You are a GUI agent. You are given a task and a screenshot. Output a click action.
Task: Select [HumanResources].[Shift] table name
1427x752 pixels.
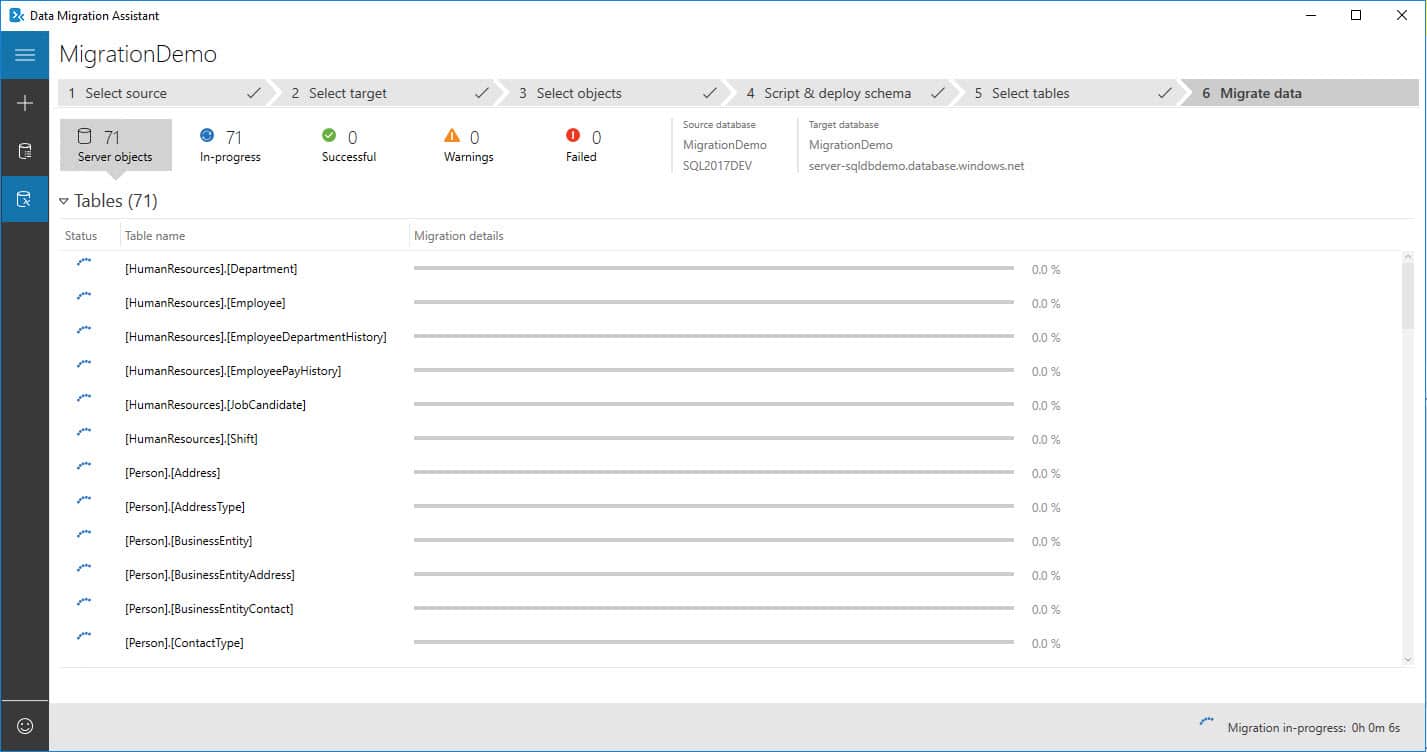click(x=192, y=439)
